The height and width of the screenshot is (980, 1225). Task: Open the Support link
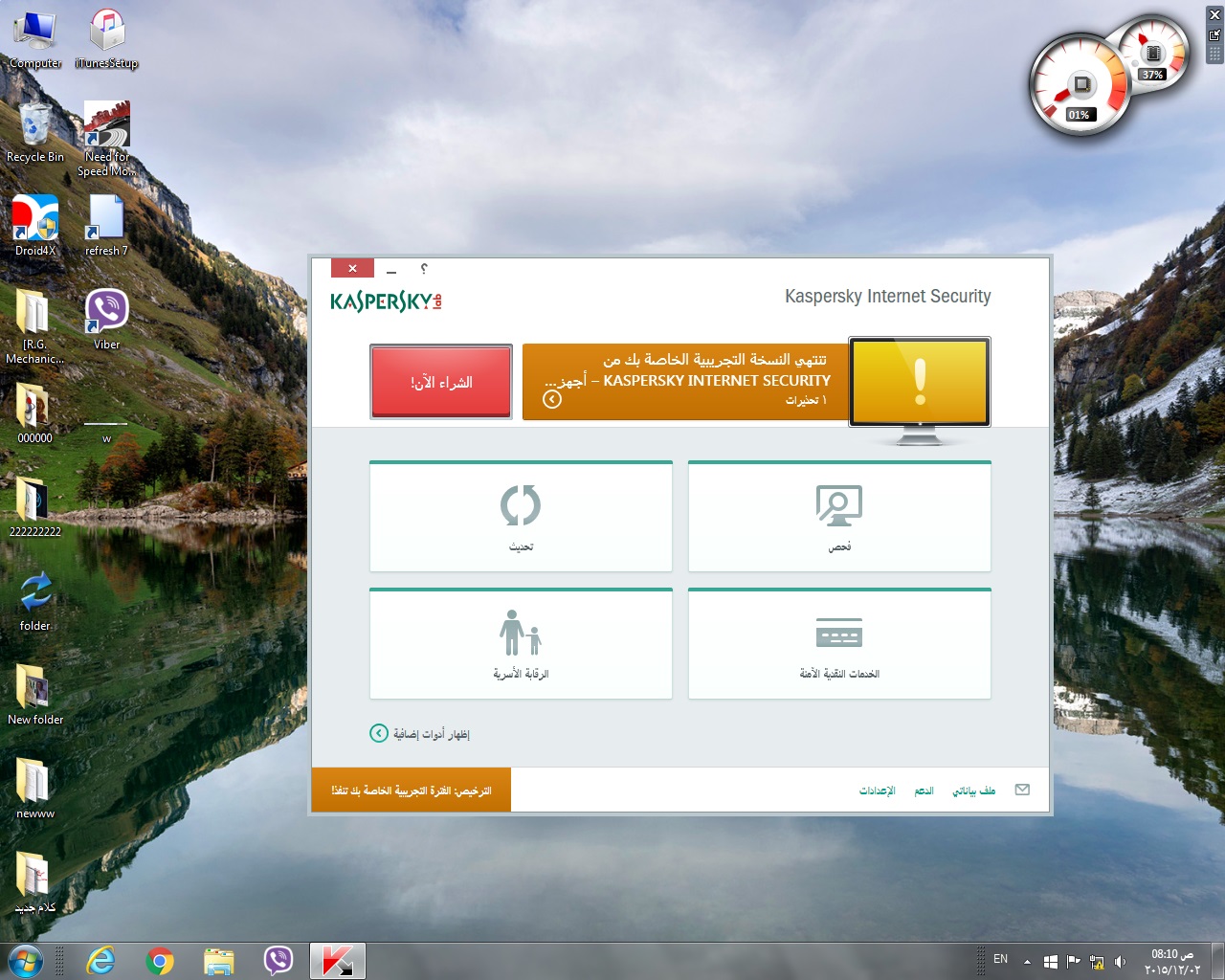[924, 791]
